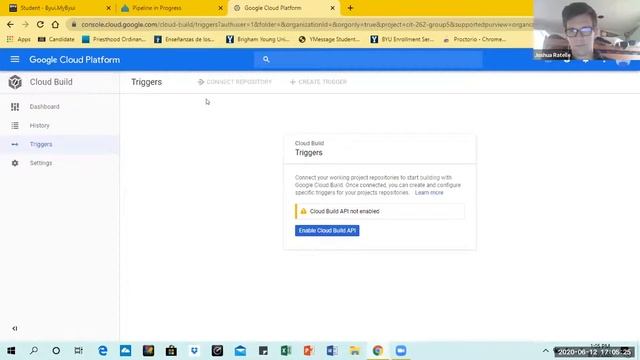Open the Enseñanzas de los... bookmark
The height and width of the screenshot is (360, 640).
[184, 39]
